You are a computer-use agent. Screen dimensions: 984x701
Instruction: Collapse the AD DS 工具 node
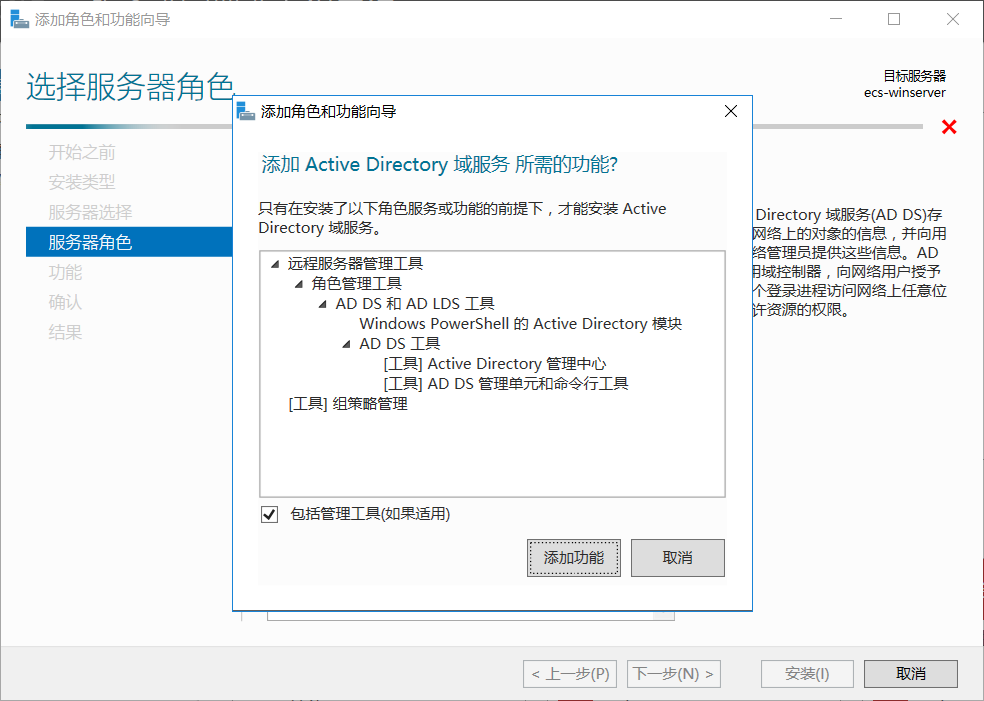[x=346, y=345]
